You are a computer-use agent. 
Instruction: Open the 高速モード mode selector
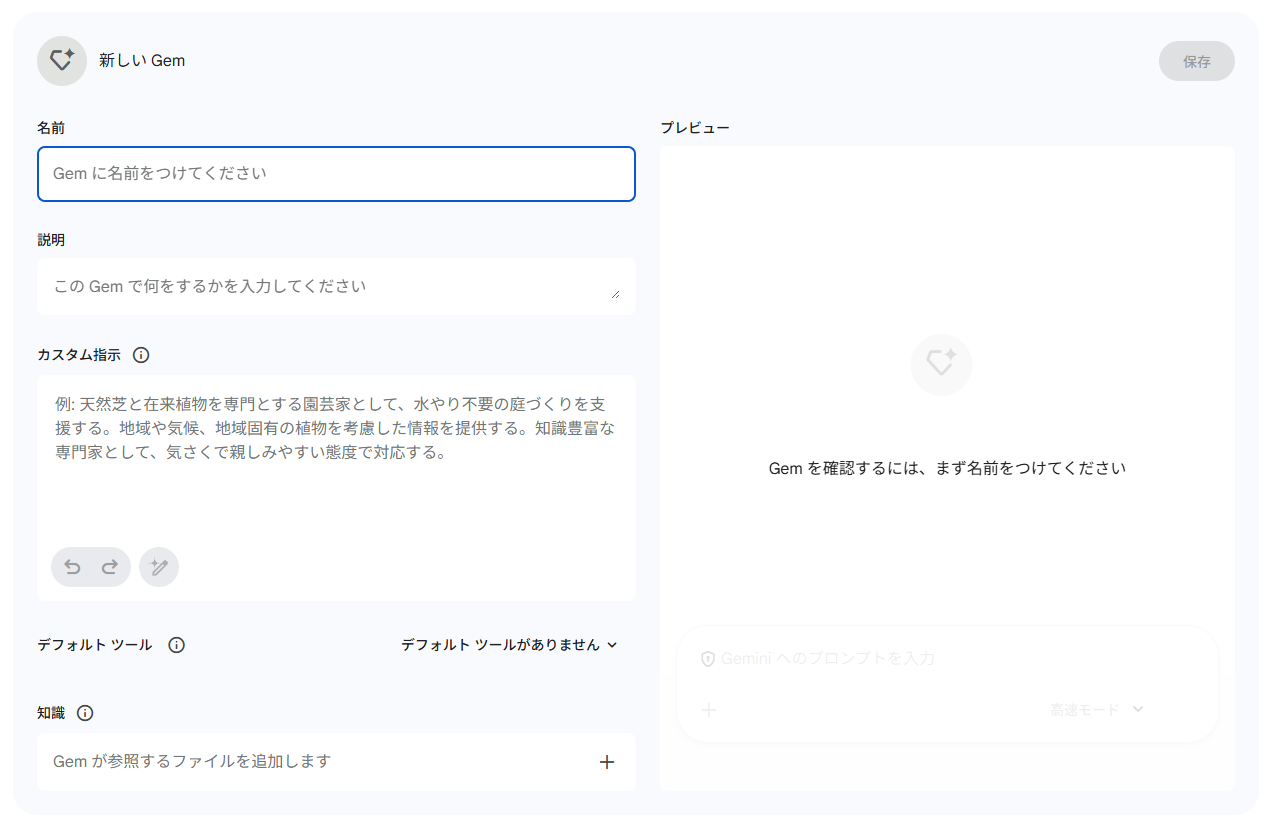[1085, 710]
